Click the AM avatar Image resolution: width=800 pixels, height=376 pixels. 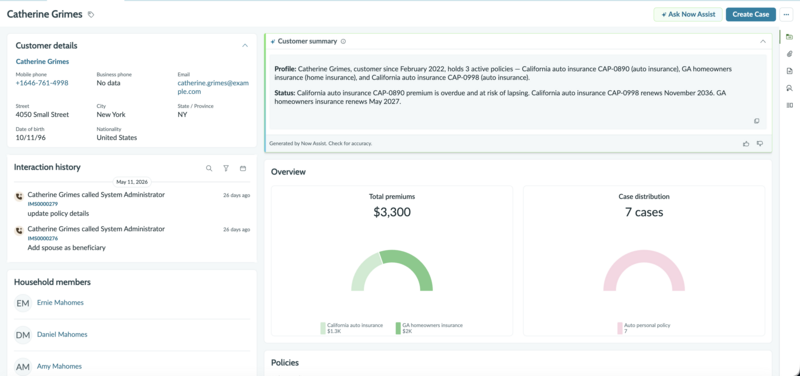point(22,367)
